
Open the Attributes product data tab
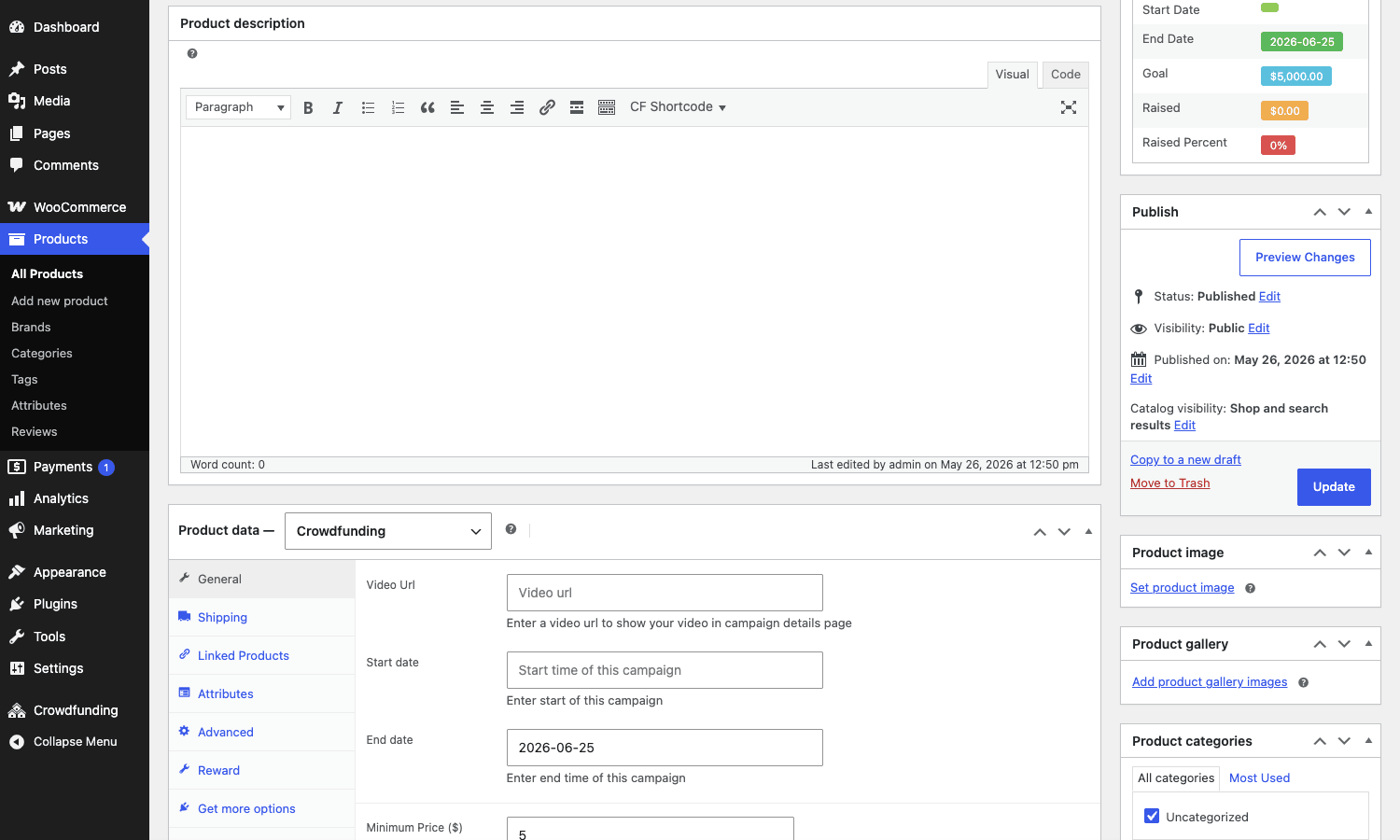click(262, 693)
